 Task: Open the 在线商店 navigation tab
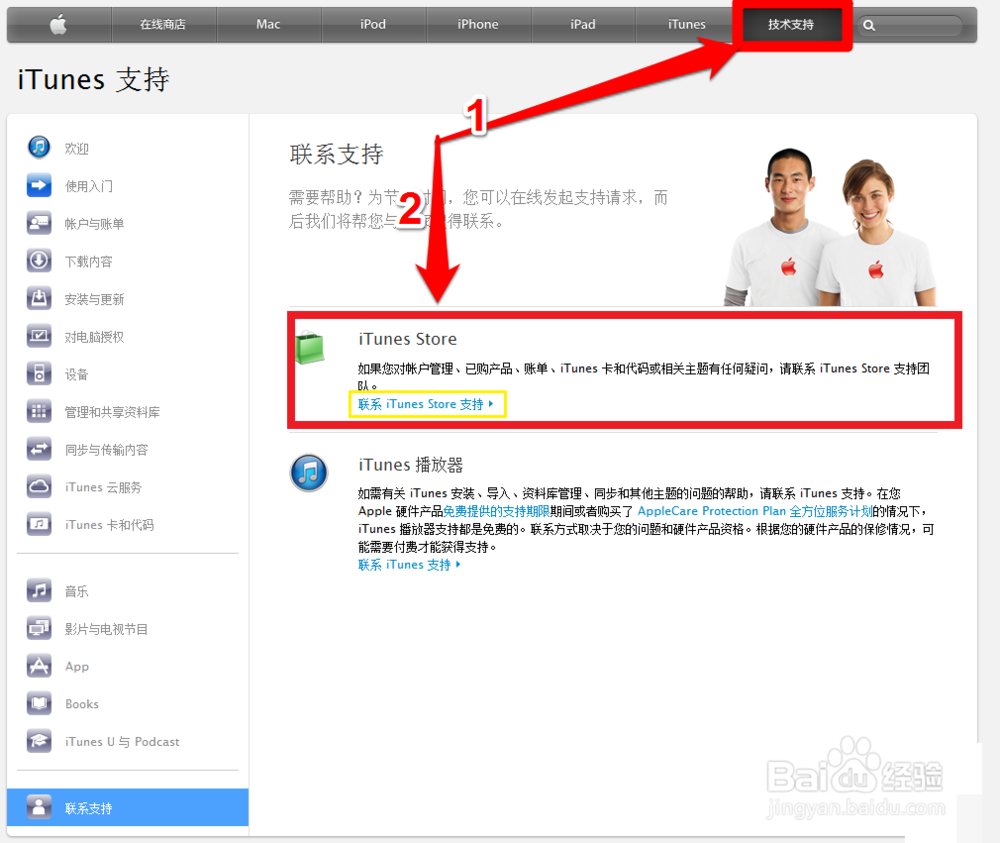tap(163, 25)
